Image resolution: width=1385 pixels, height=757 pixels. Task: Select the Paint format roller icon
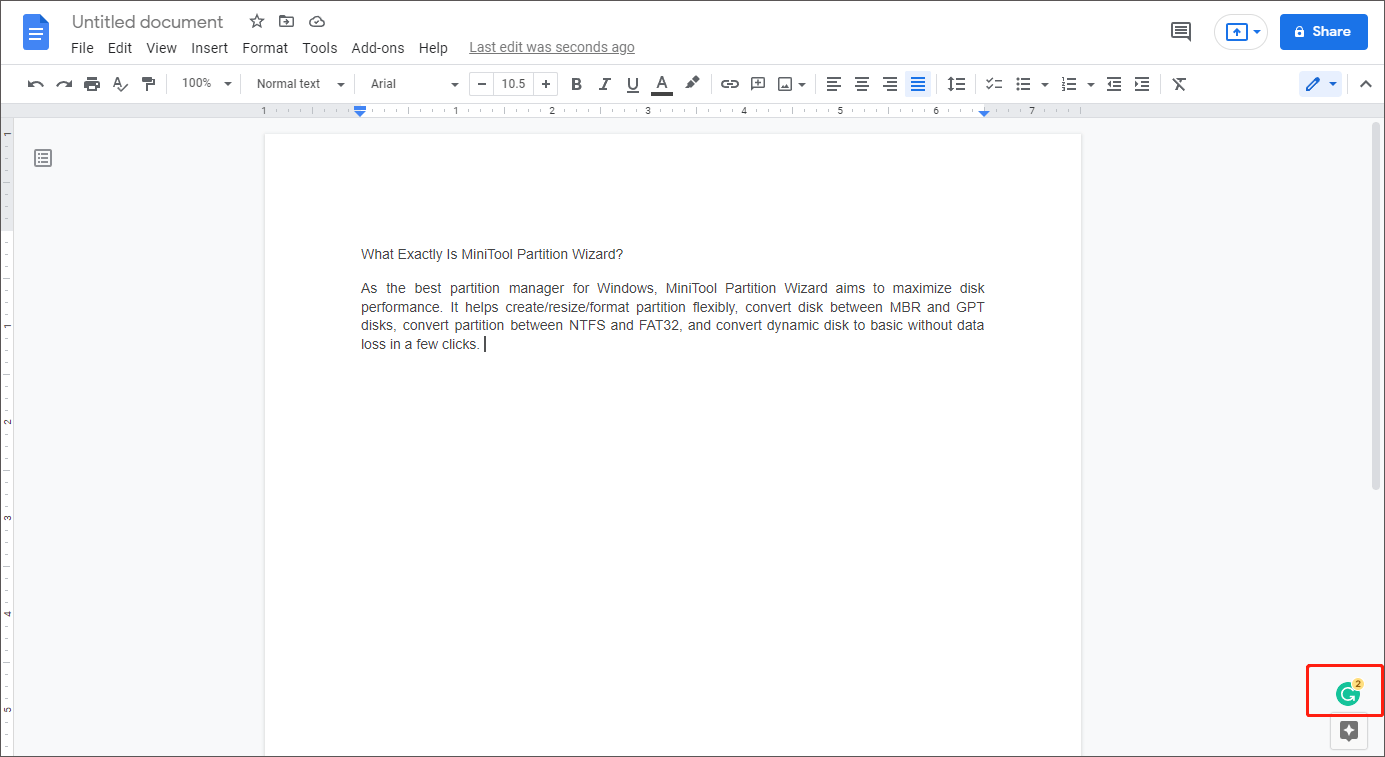[148, 84]
